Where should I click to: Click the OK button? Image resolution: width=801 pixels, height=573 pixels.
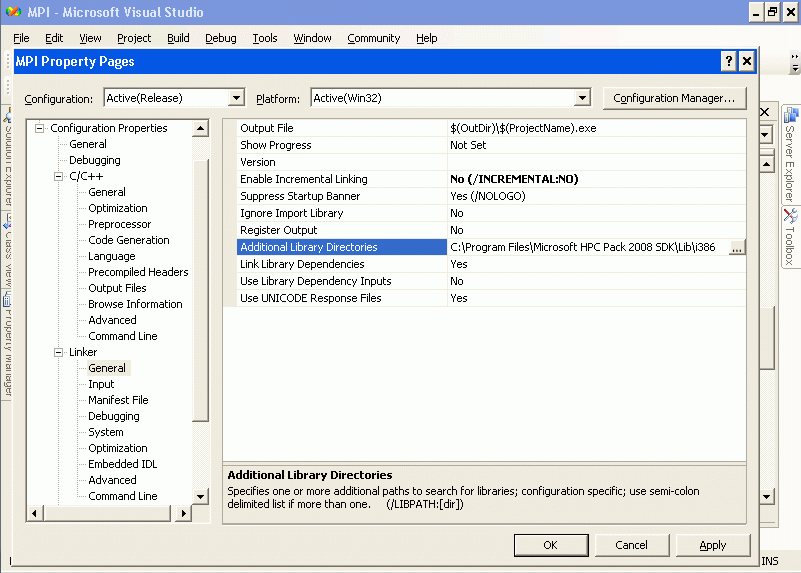550,545
